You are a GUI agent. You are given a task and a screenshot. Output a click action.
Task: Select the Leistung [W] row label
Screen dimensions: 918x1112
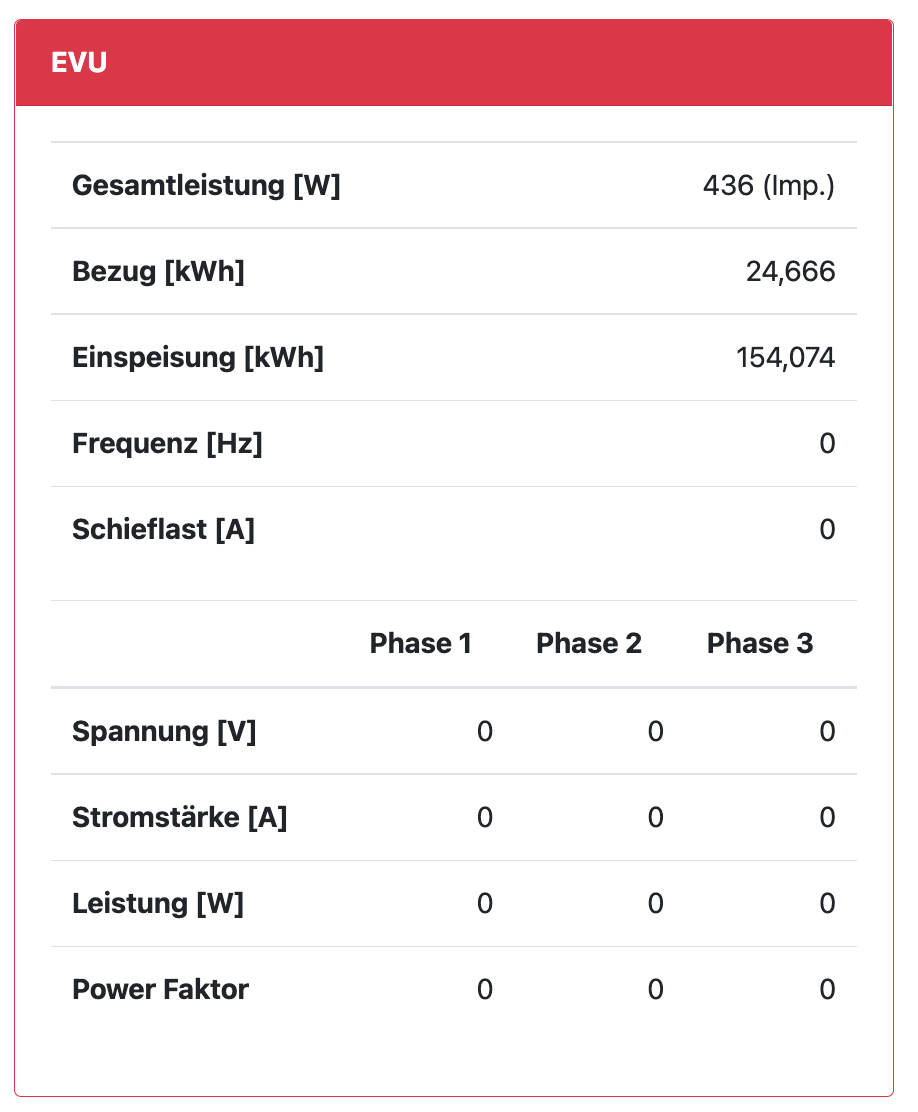click(158, 904)
